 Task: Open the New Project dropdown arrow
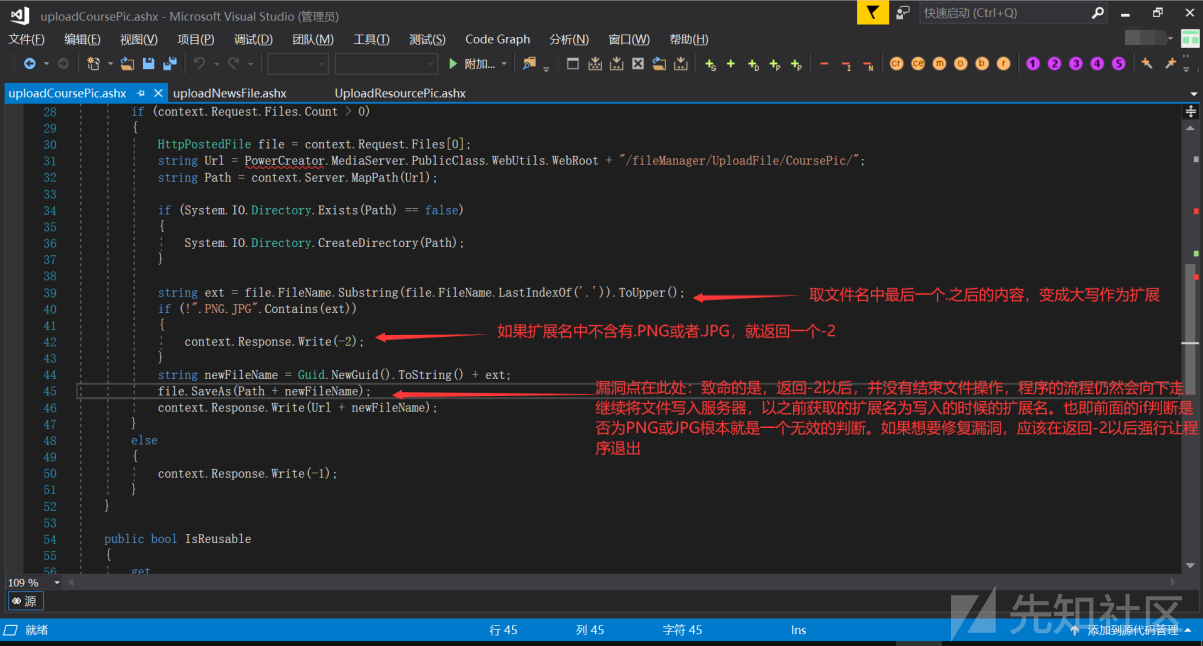109,64
